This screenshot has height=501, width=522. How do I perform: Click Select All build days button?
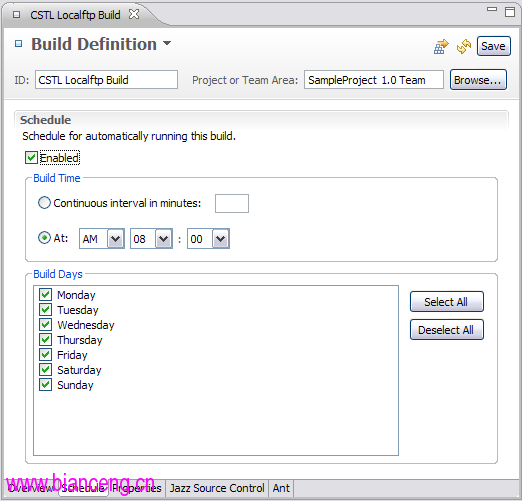click(446, 302)
